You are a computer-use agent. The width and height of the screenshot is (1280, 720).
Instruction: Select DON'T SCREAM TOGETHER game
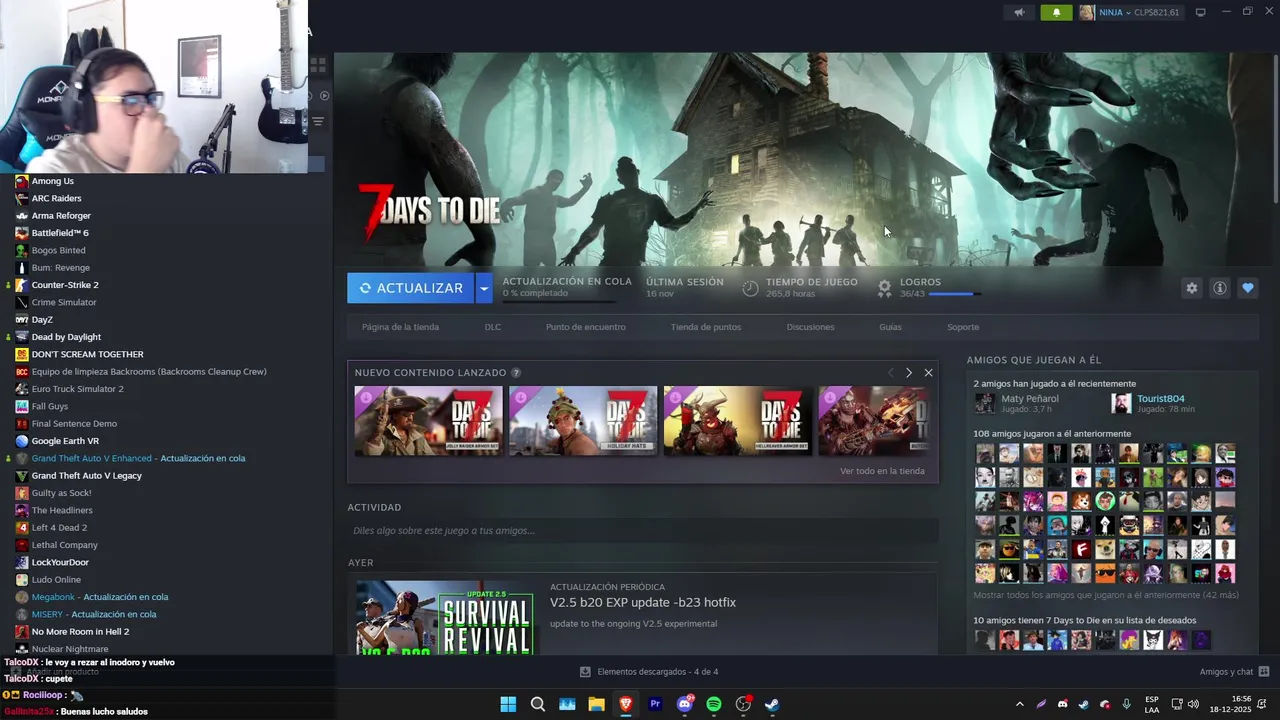(x=88, y=354)
